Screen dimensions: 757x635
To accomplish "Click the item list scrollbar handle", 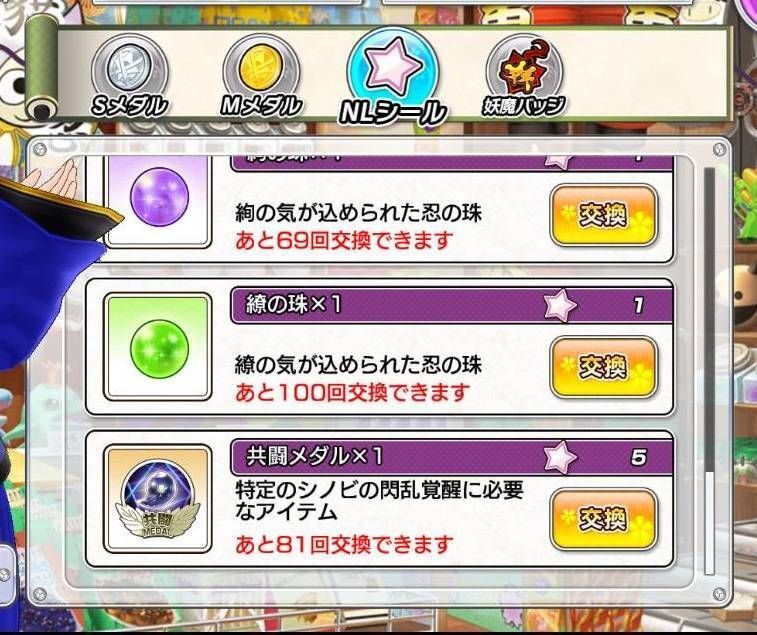I will click(709, 523).
